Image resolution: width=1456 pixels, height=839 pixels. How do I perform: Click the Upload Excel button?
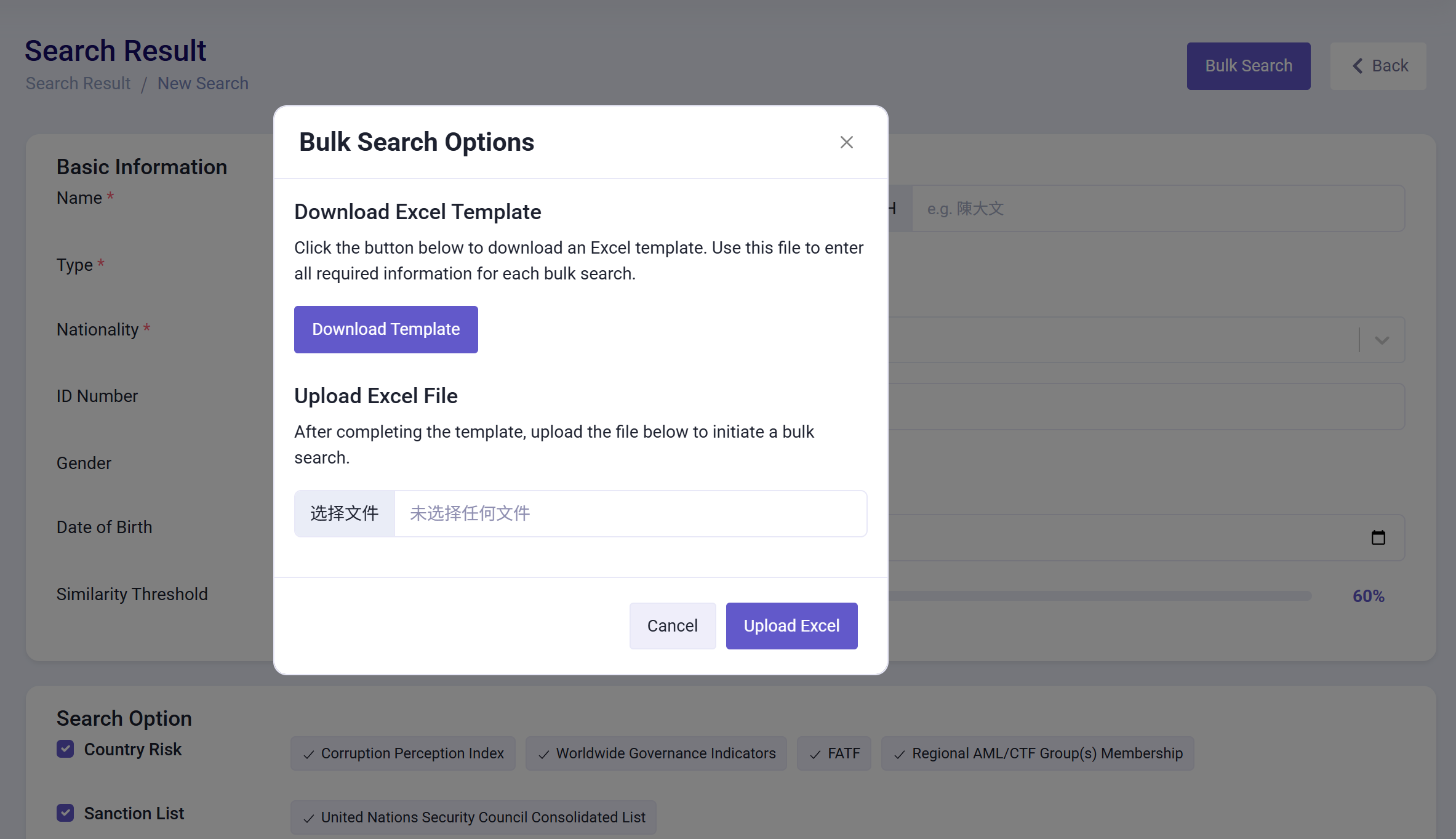[x=791, y=625]
